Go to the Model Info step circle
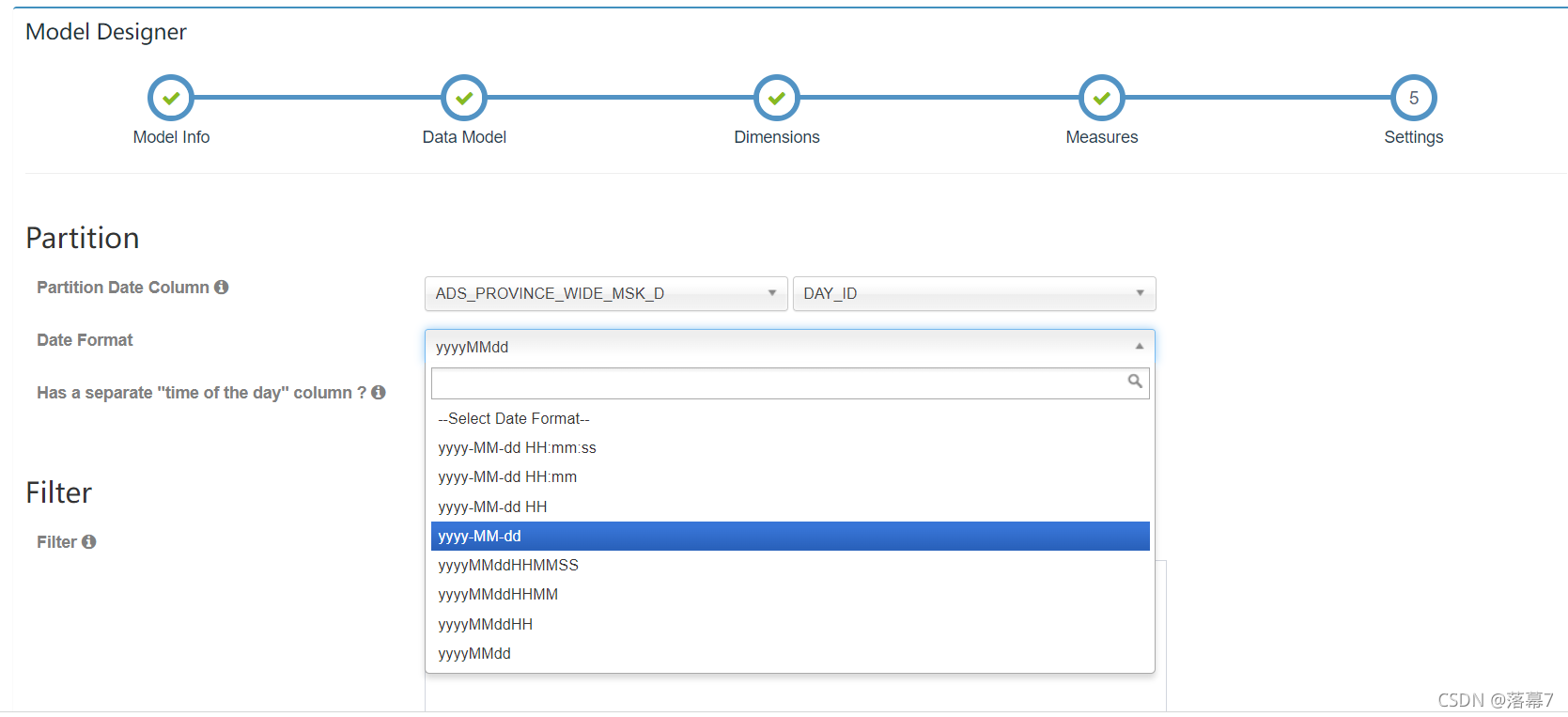 171,98
